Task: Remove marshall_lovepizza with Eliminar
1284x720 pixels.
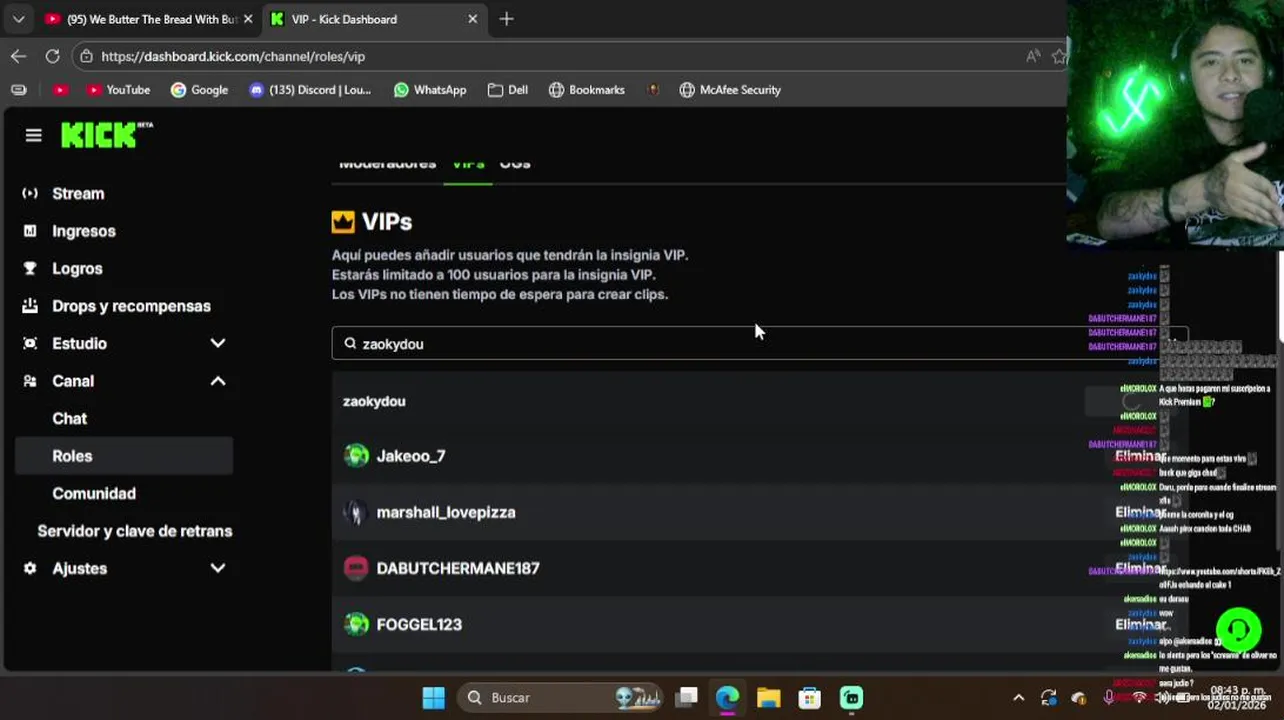Action: (x=1139, y=512)
